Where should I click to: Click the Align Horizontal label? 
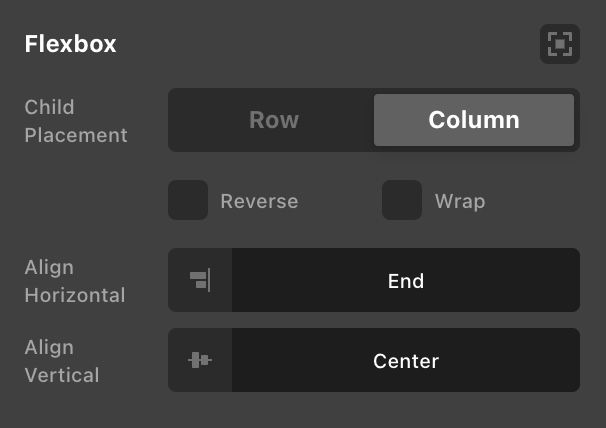tap(75, 281)
